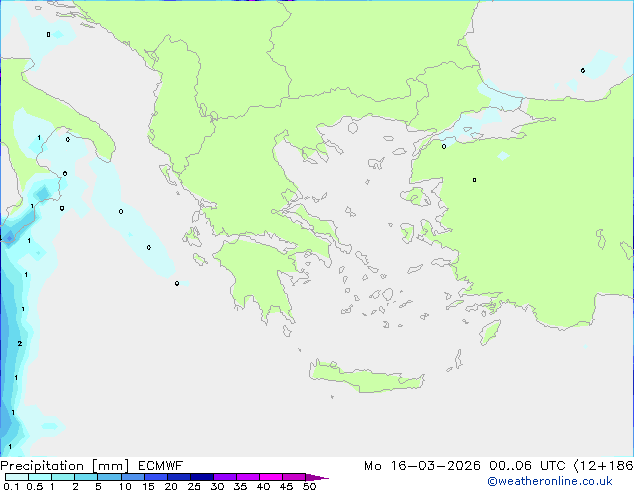
Task: Pick the 30–35 mm purple legend swatch
Action: tap(224, 477)
